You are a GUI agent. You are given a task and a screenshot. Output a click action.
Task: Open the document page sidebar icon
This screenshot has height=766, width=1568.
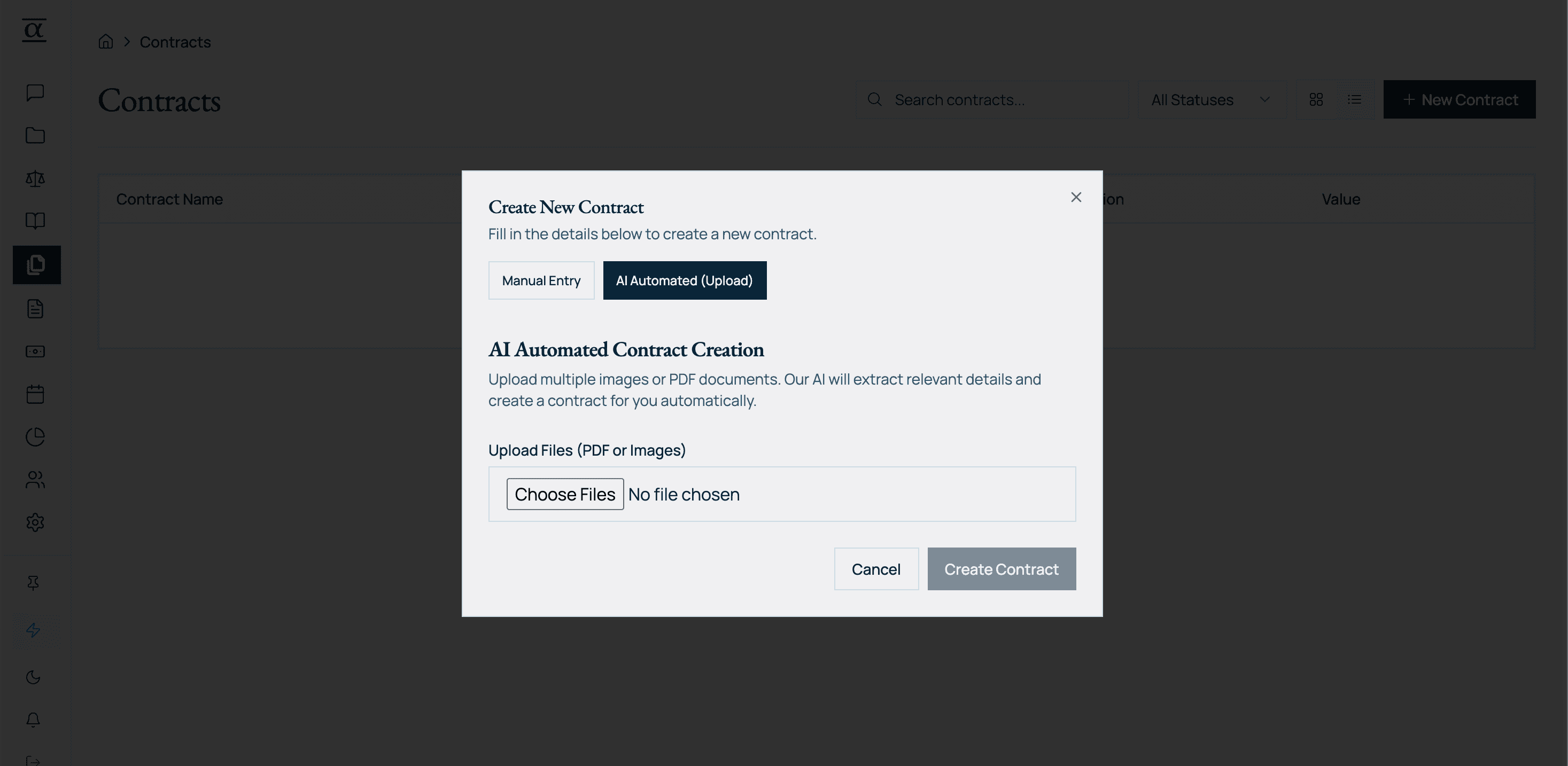[x=35, y=308]
